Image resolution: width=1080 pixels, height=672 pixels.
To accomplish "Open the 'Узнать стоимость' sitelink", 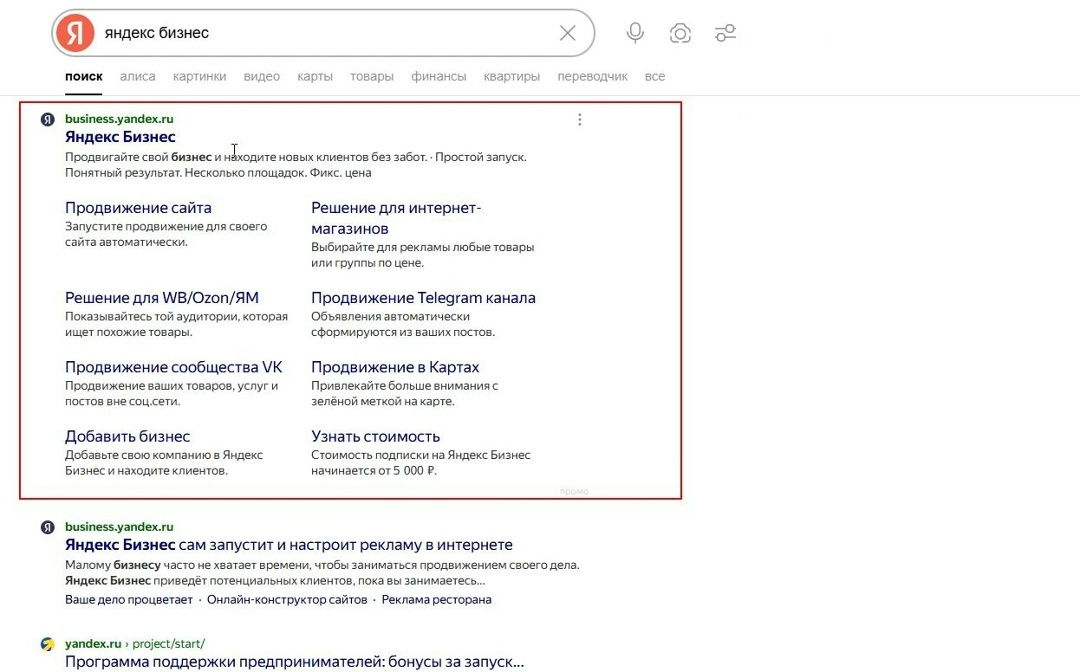I will coord(375,436).
